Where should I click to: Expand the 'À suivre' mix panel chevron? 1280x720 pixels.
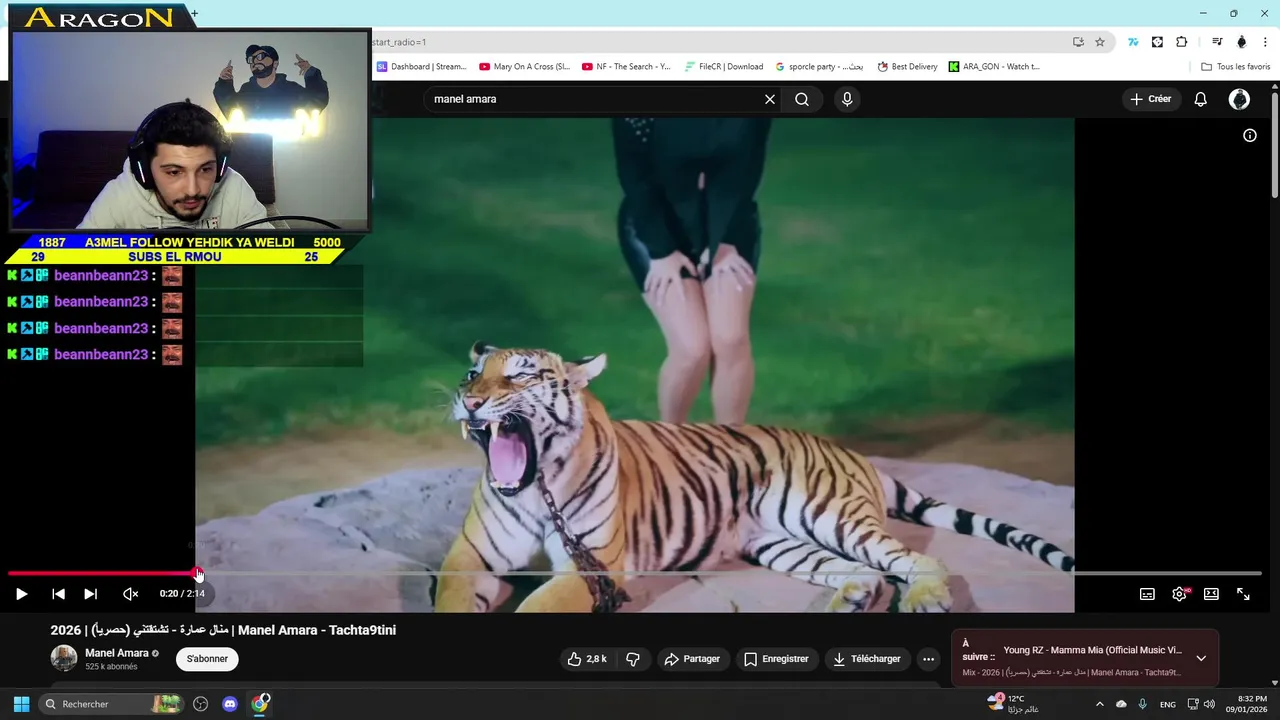1201,658
